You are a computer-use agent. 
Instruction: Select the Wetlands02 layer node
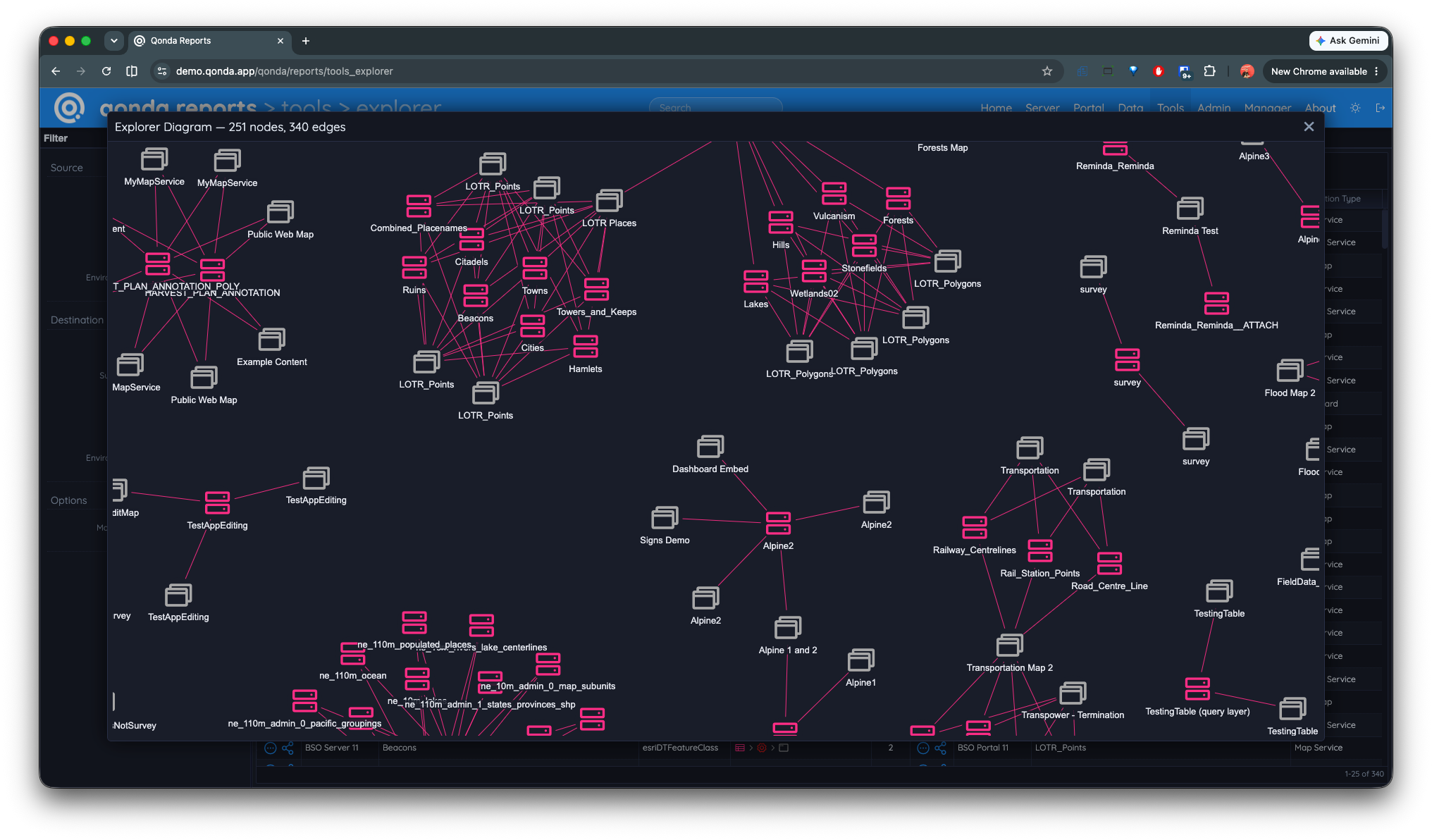(814, 271)
